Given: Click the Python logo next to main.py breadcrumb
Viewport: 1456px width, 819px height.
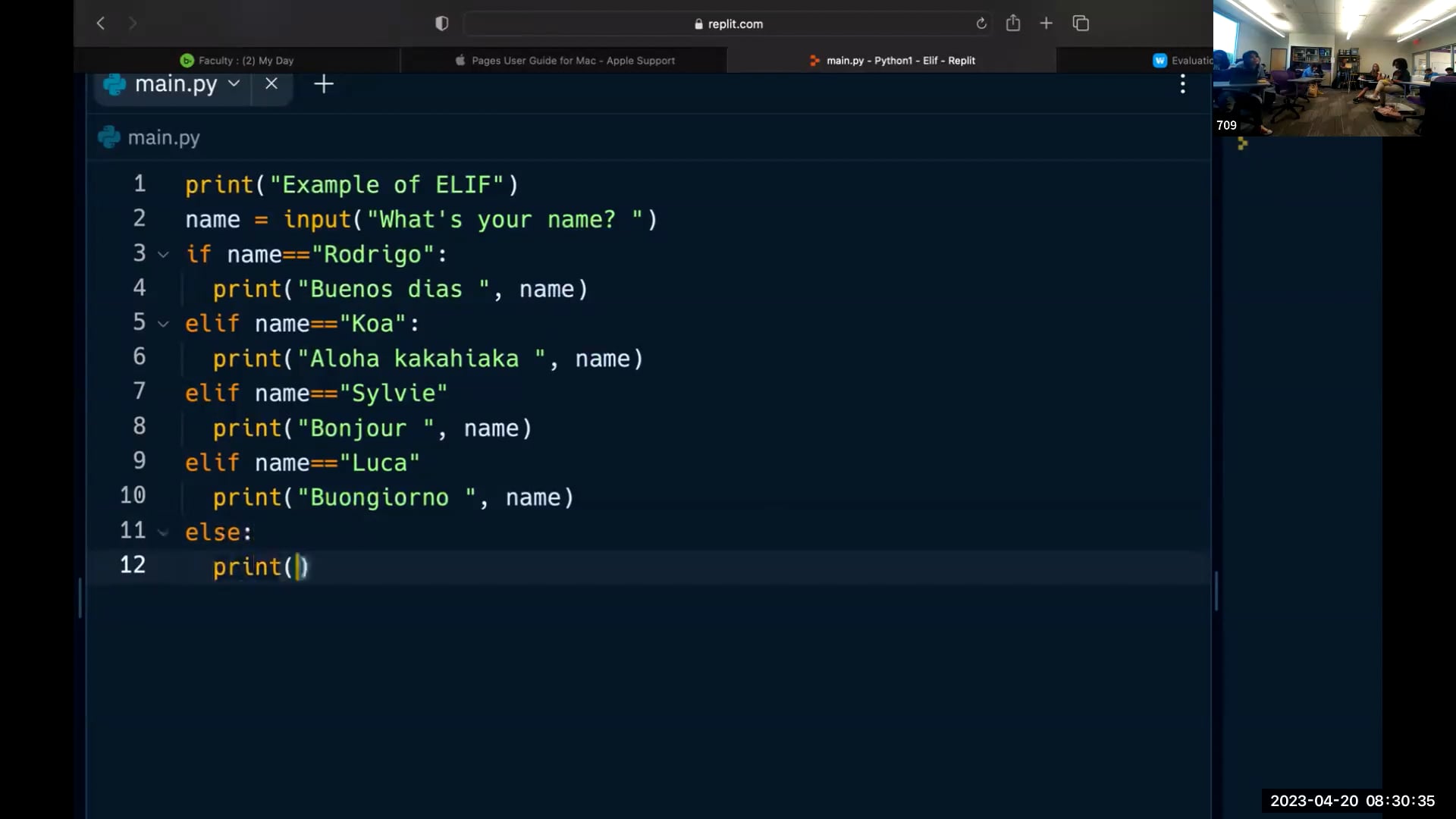Looking at the screenshot, I should pyautogui.click(x=110, y=137).
